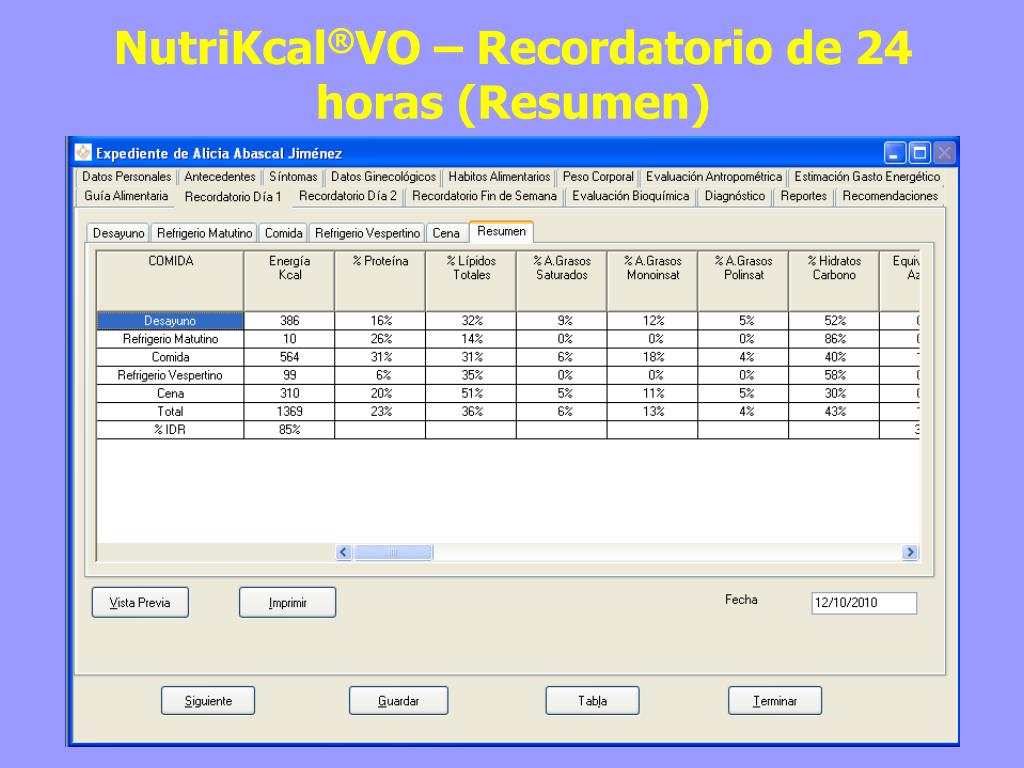Click the % Hidratos Carbono column header
The height and width of the screenshot is (768, 1024).
(834, 281)
